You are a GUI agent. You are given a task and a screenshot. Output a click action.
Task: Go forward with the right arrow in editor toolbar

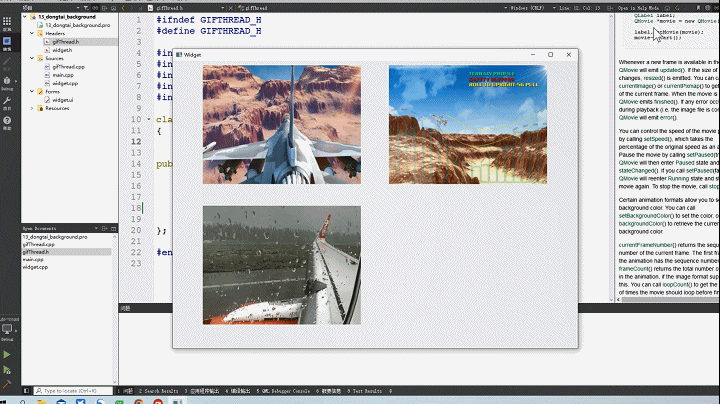pos(133,8)
